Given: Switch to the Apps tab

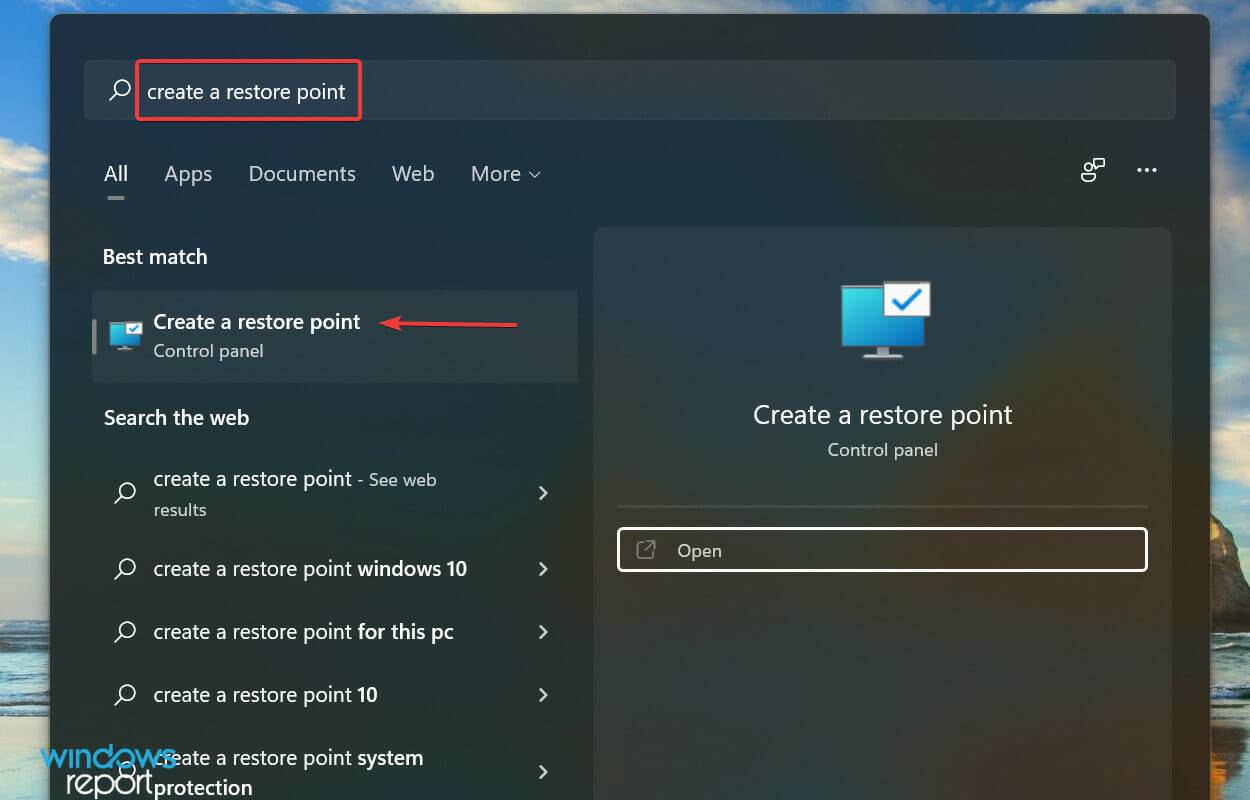Looking at the screenshot, I should tap(187, 173).
